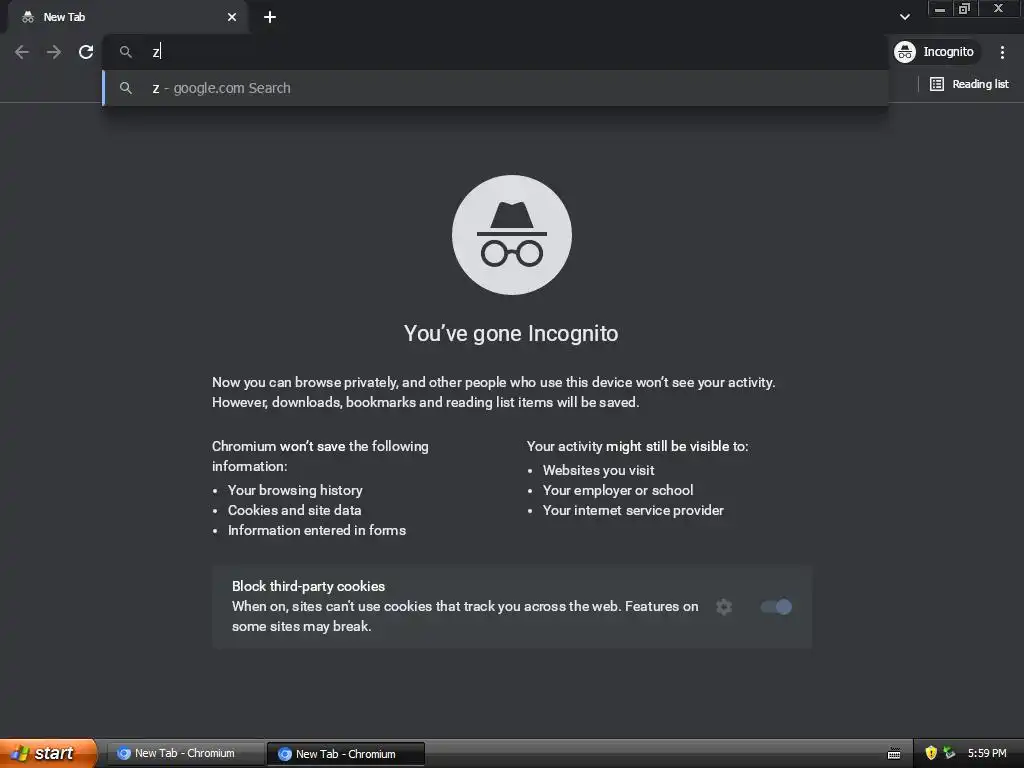Expand the tab search chevron

coord(904,17)
